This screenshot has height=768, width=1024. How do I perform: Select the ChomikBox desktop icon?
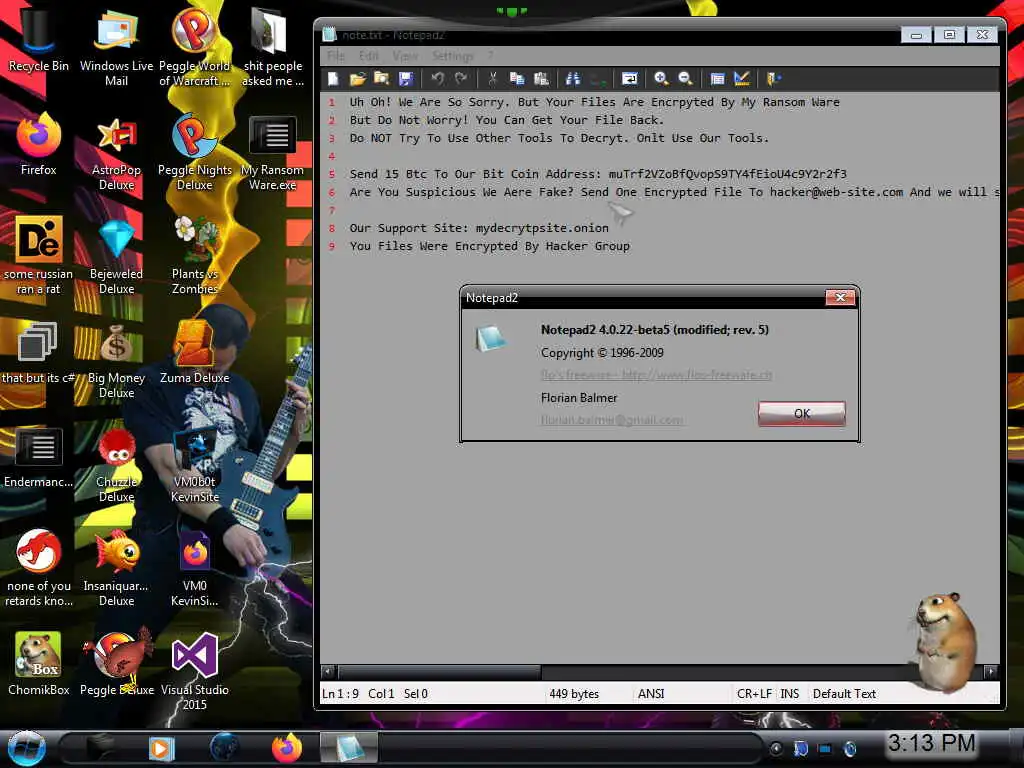[x=38, y=664]
